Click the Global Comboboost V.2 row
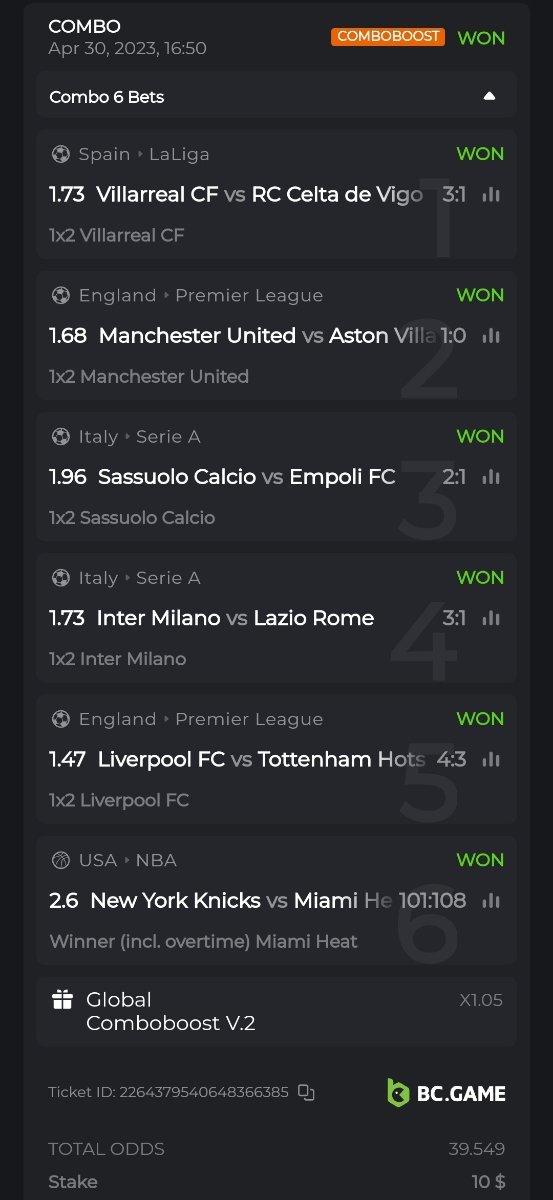 click(x=276, y=1011)
